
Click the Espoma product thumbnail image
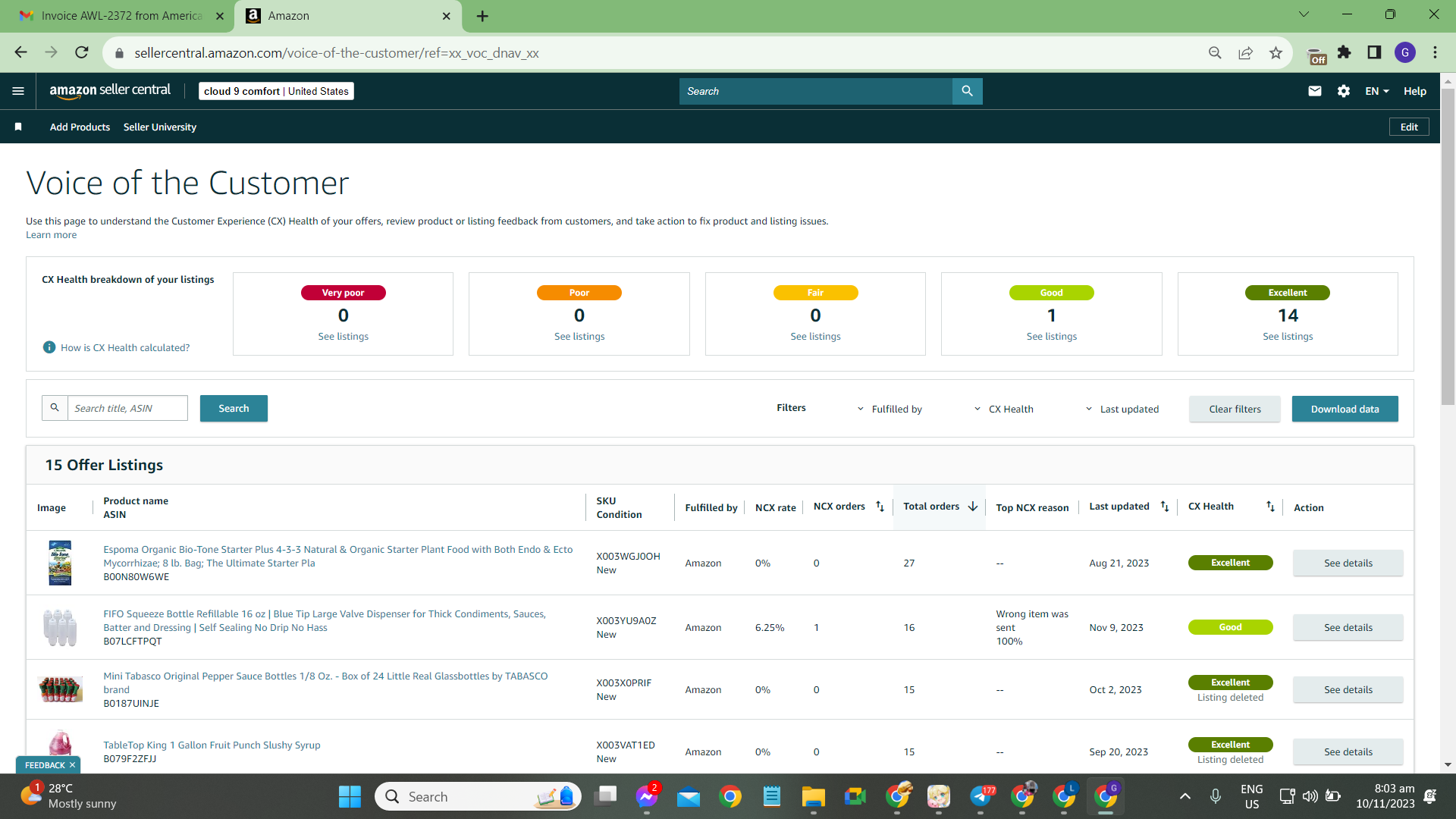pyautogui.click(x=60, y=563)
